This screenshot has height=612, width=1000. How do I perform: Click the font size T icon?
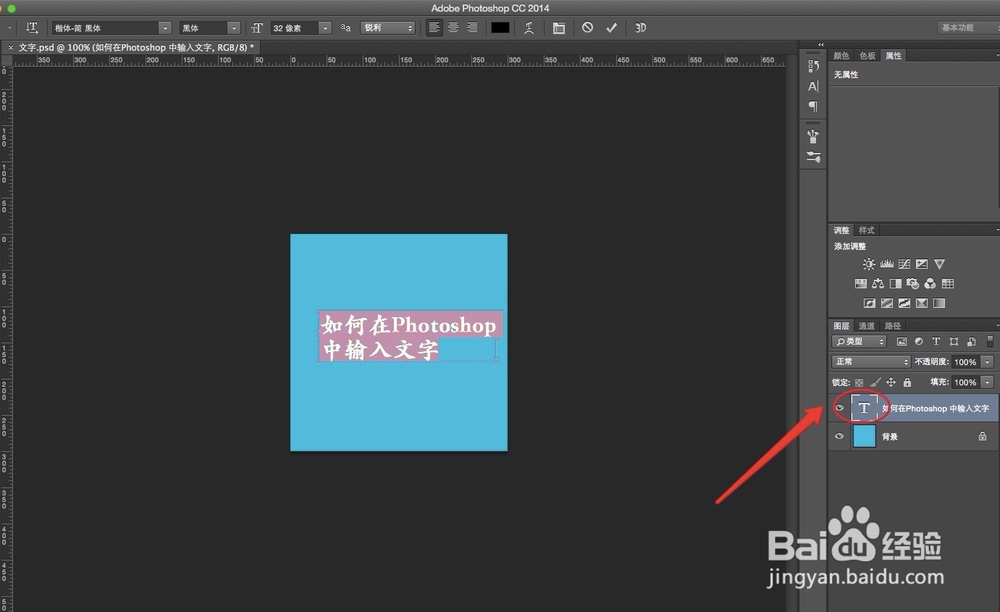tap(257, 28)
